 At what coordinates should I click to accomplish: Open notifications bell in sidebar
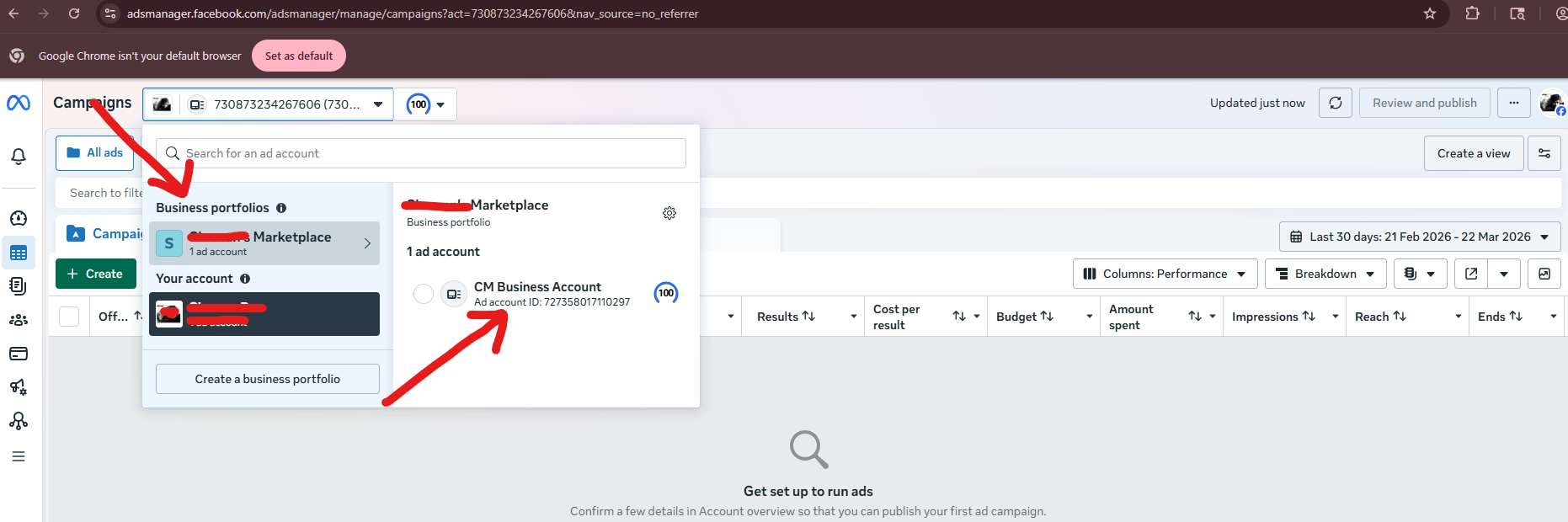pyautogui.click(x=19, y=157)
